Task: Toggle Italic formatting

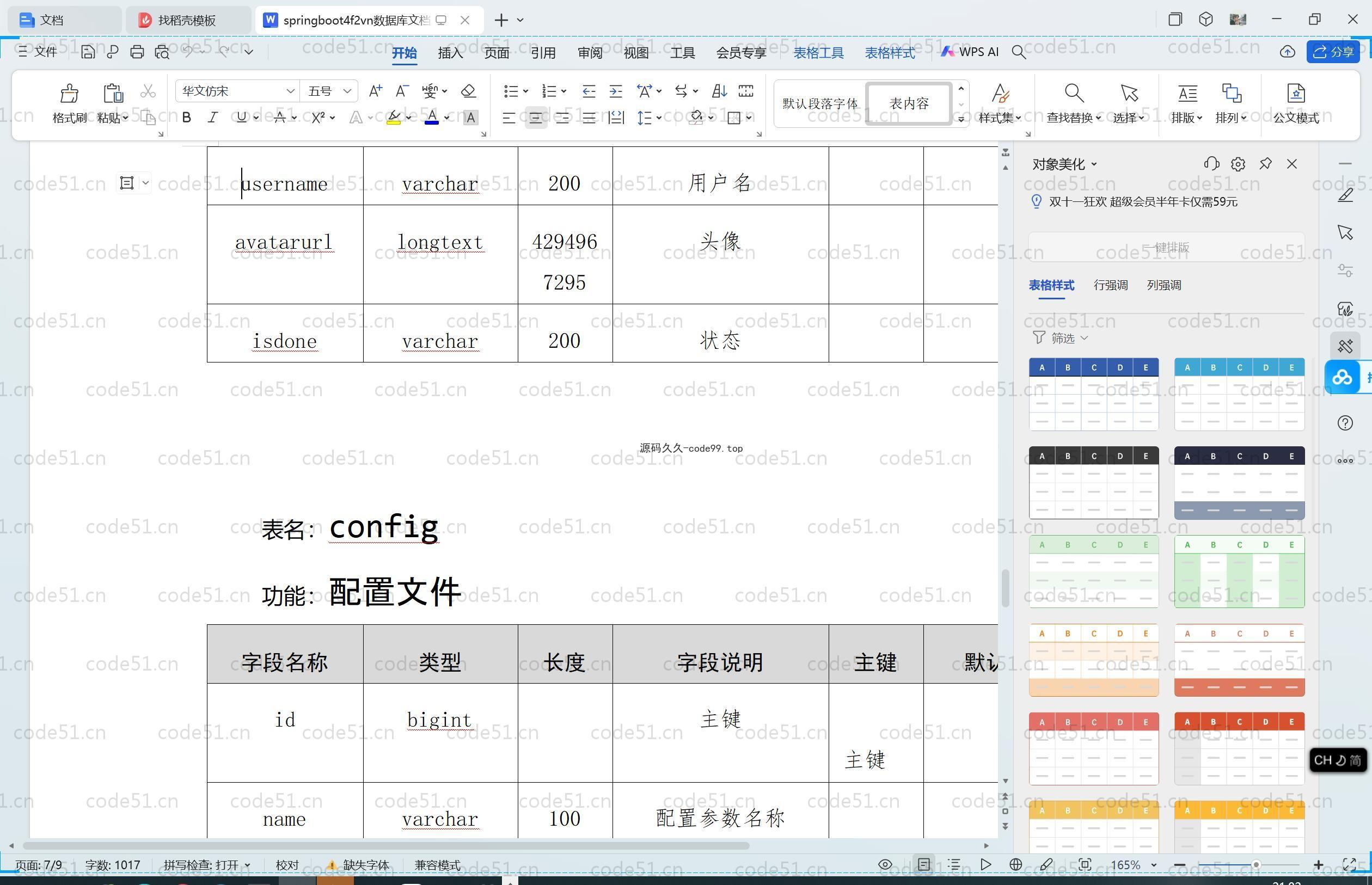Action: pos(213,118)
